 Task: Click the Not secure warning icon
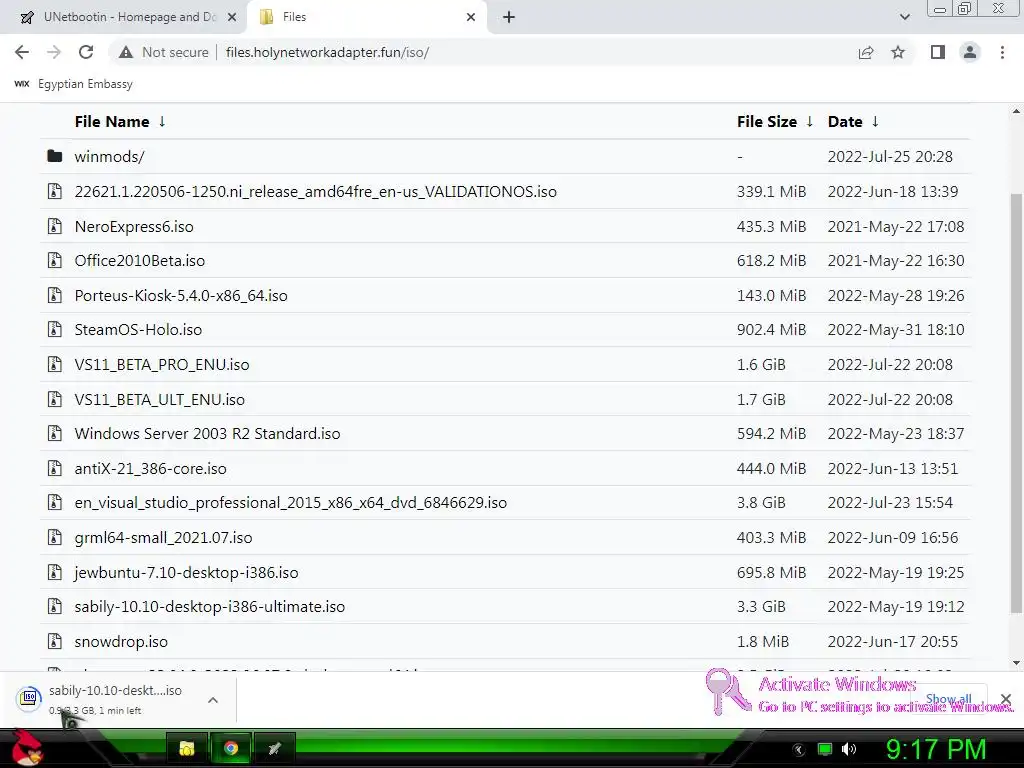(126, 52)
